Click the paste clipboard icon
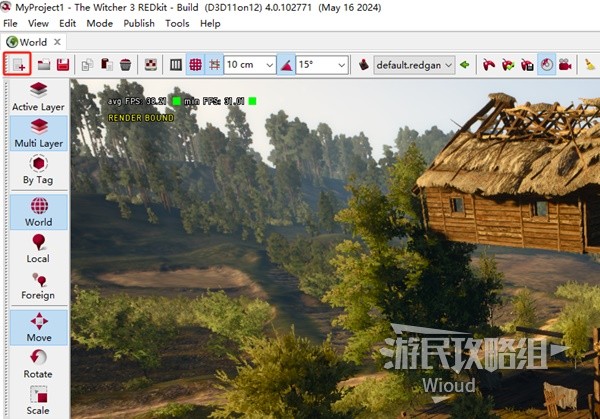The height and width of the screenshot is (419, 600). click(106, 64)
